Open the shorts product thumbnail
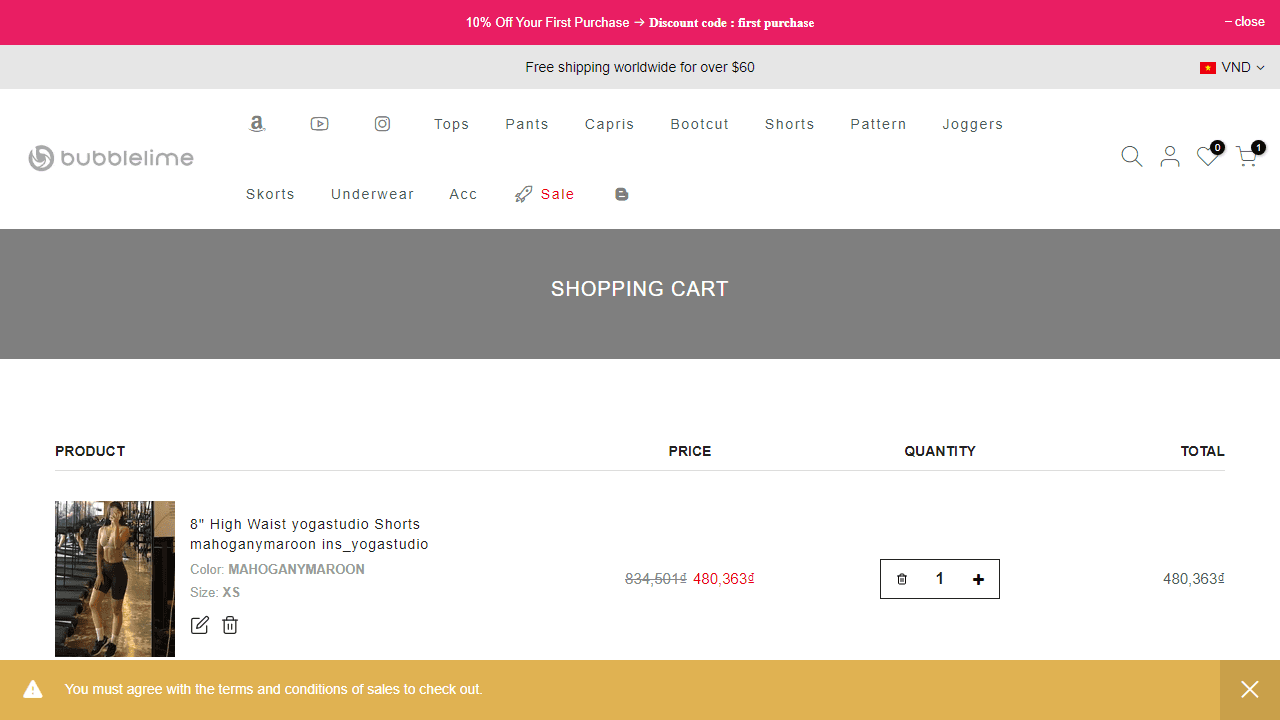Viewport: 1280px width, 720px height. (115, 579)
